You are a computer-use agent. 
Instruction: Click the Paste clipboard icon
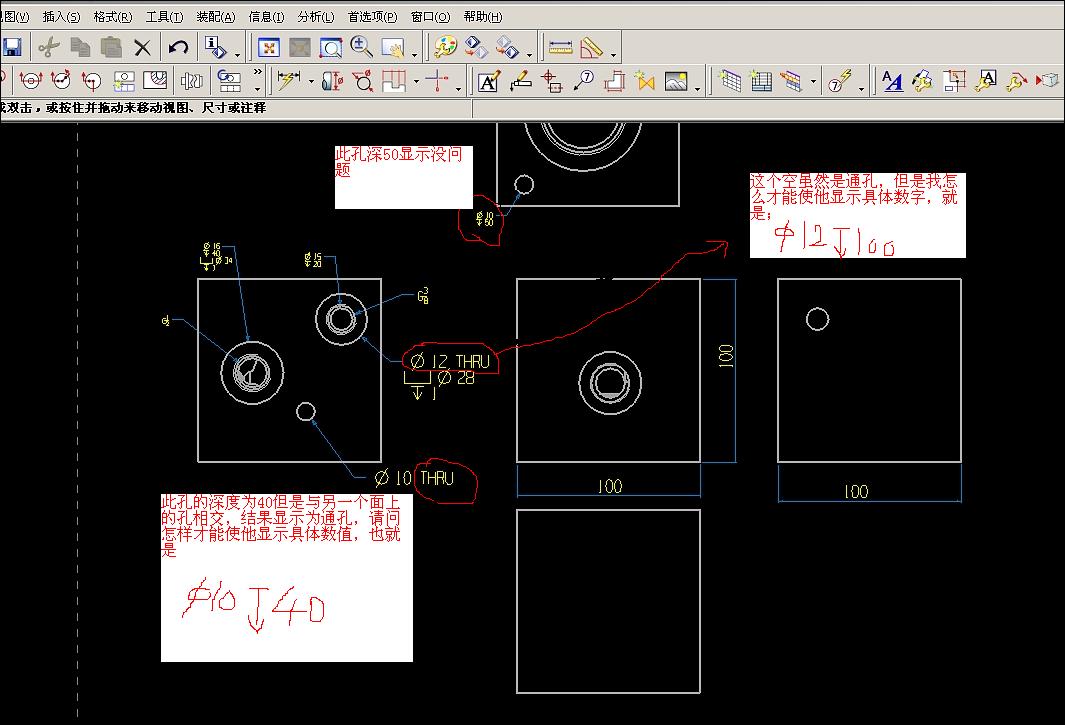(111, 48)
